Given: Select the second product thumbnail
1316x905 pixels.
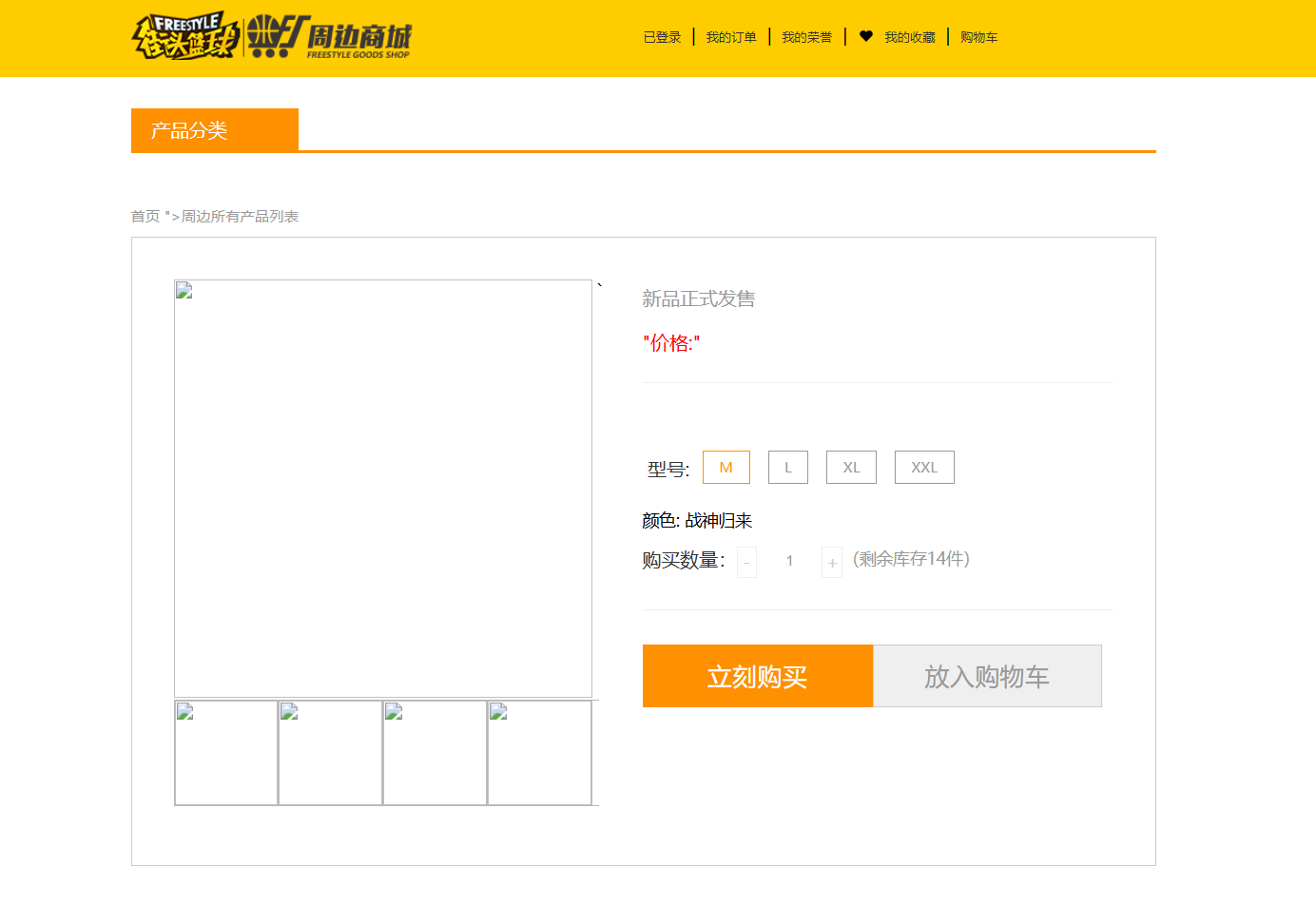Looking at the screenshot, I should tap(331, 753).
